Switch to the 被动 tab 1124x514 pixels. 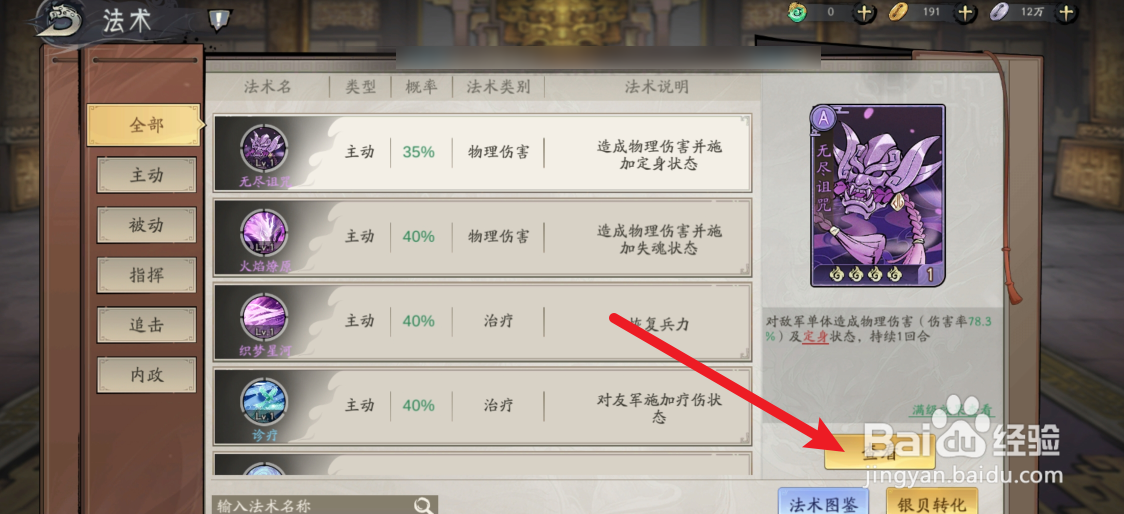point(146,226)
